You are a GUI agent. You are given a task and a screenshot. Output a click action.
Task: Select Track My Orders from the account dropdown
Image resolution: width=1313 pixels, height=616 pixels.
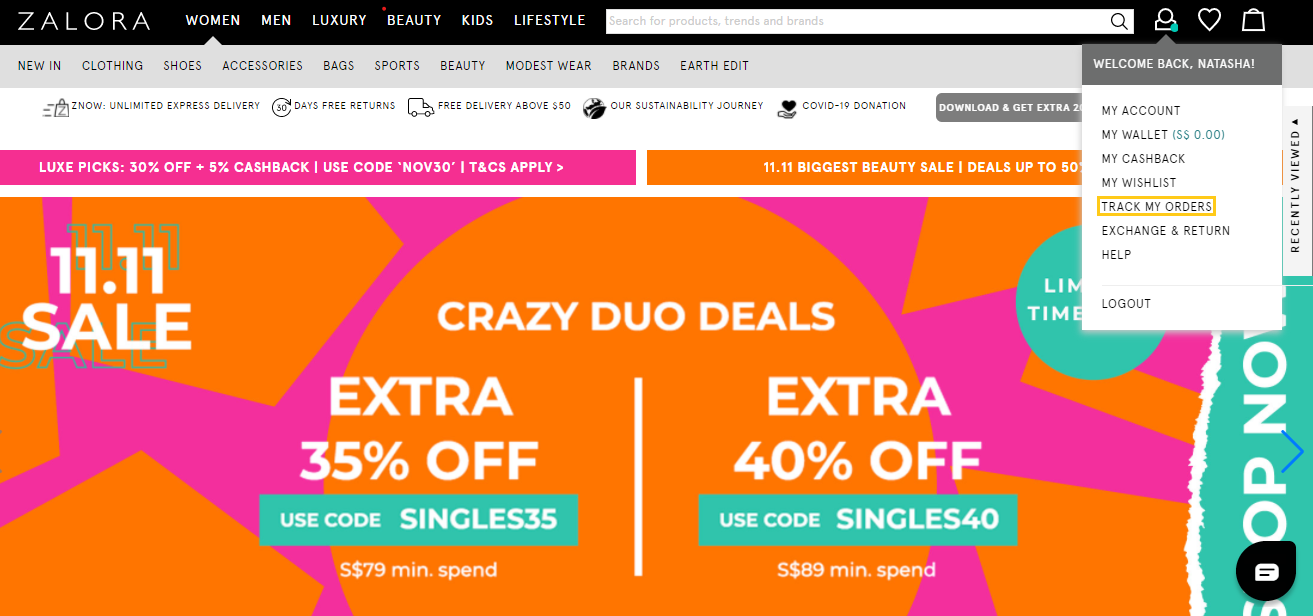1156,206
